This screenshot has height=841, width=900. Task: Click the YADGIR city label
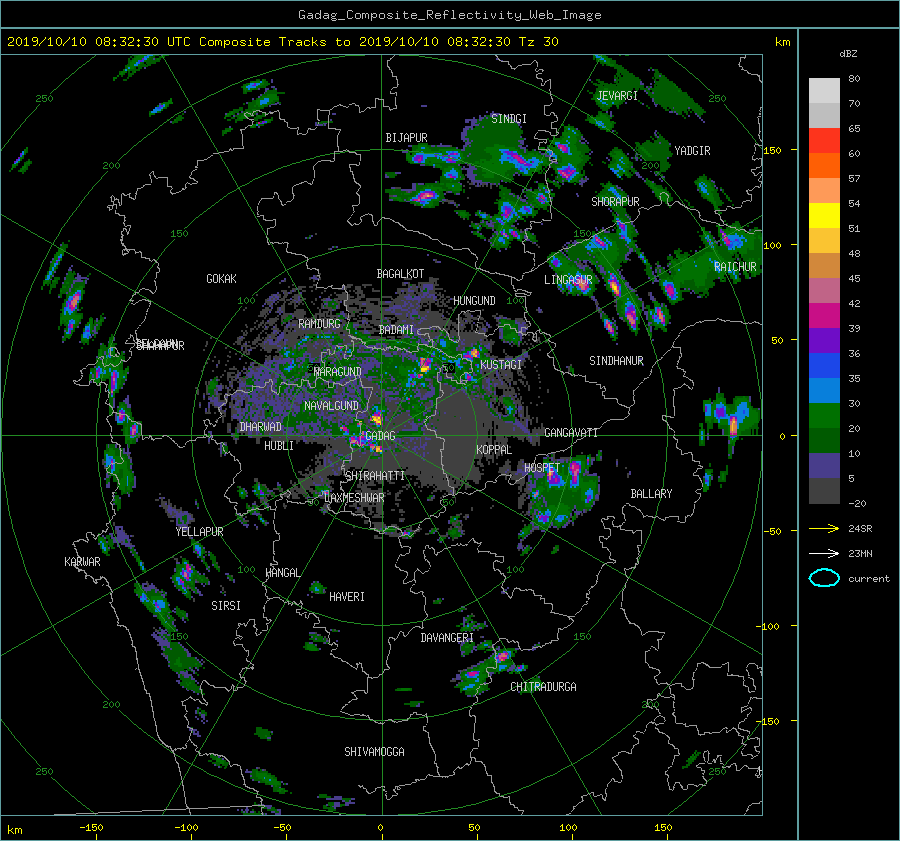692,151
